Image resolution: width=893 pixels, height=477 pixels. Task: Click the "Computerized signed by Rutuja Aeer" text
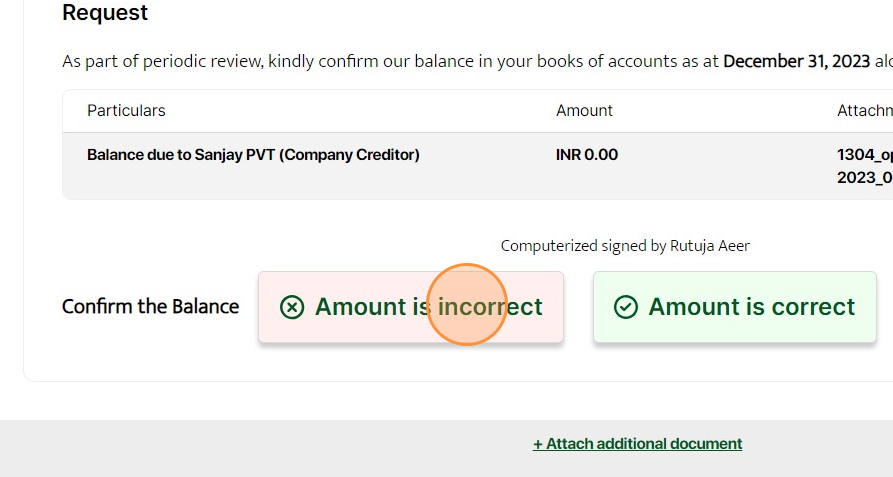[625, 245]
